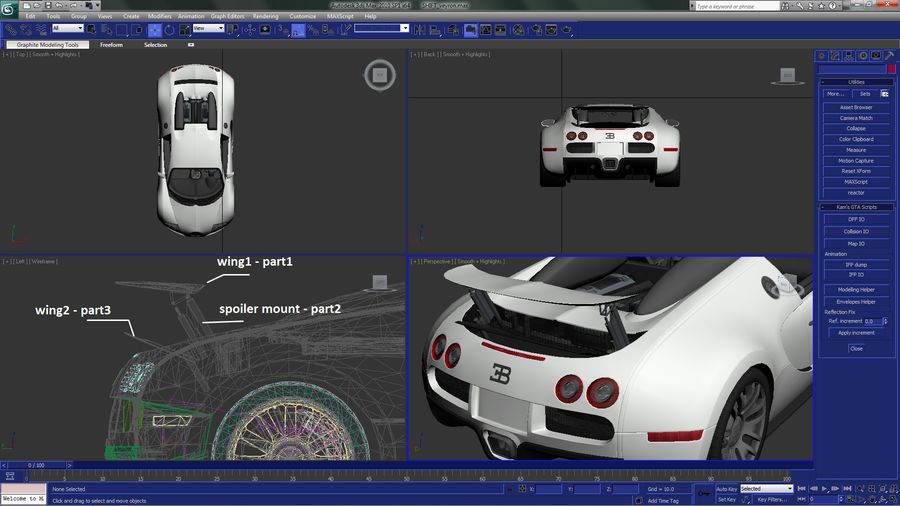Click the ViewCube in the Top viewport

379,75
